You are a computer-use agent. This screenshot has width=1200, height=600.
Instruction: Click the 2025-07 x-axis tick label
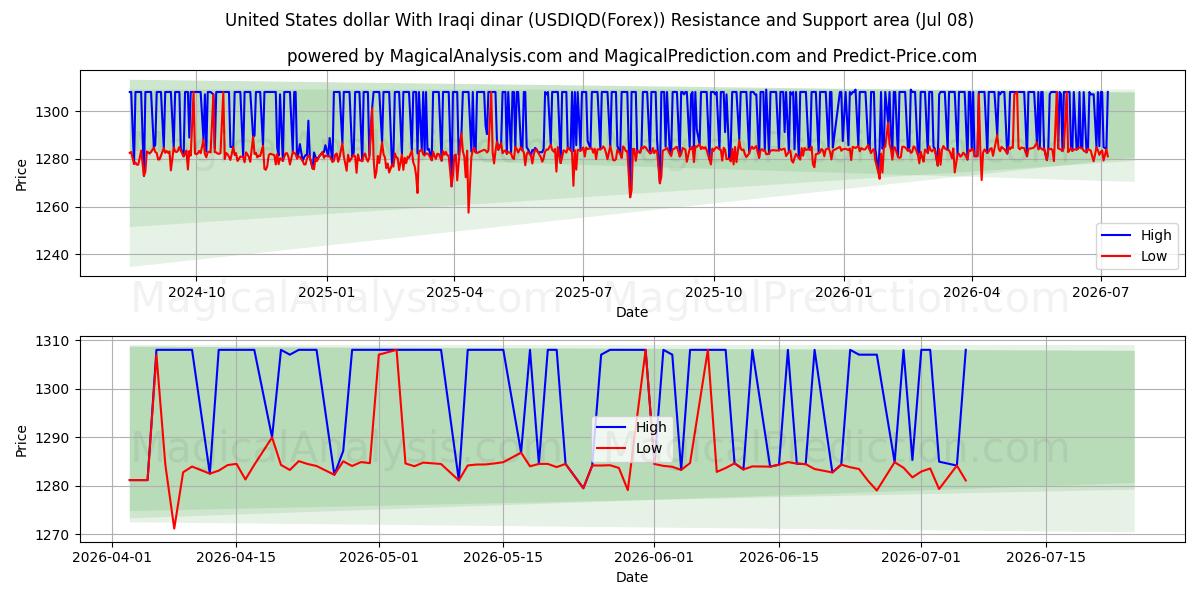[583, 292]
